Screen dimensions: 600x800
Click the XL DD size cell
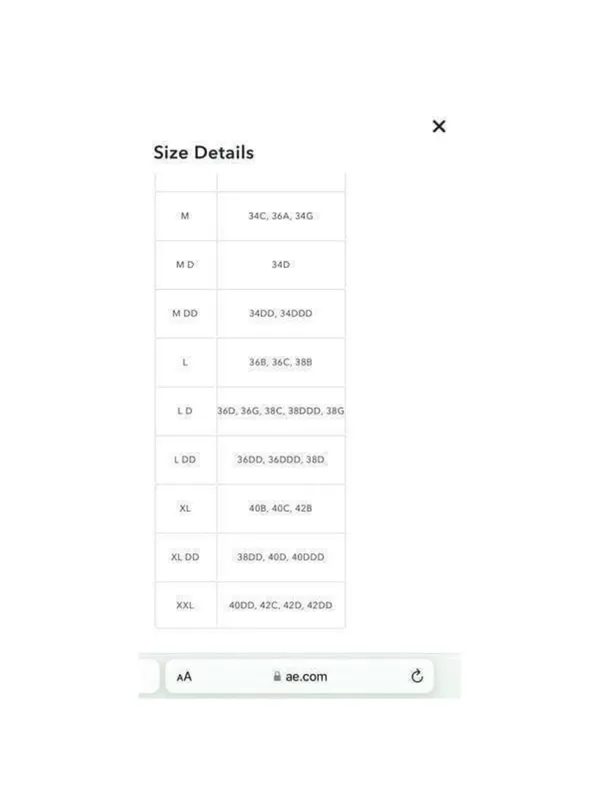tap(185, 557)
